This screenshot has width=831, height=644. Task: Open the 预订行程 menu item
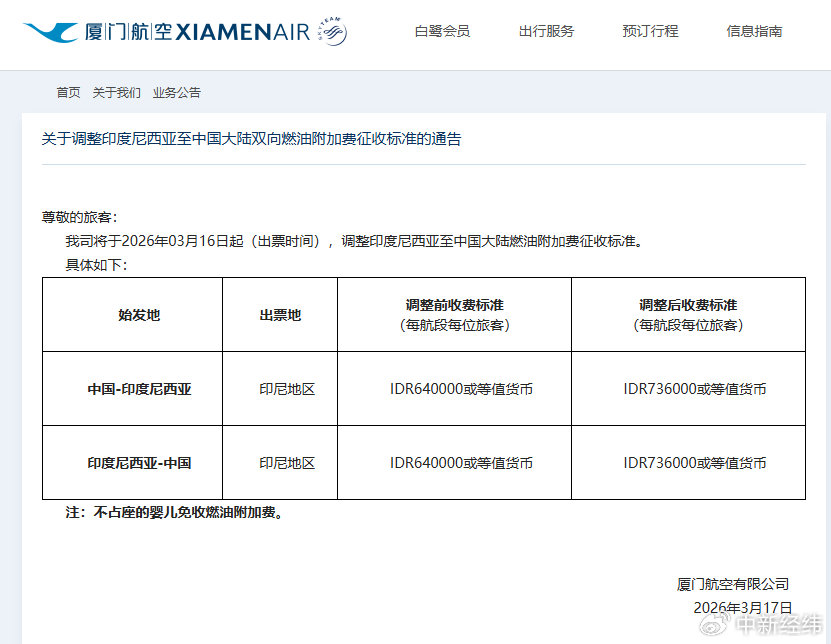pos(650,31)
